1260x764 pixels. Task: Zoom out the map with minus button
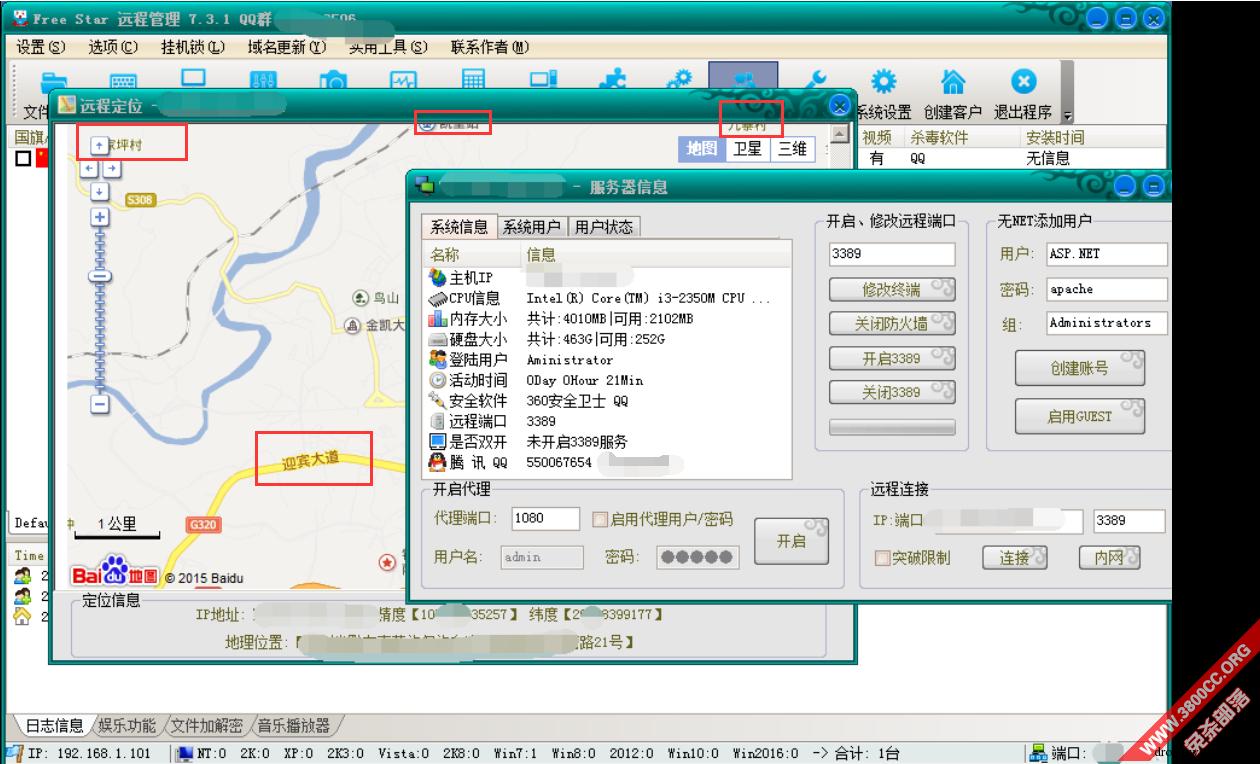[99, 404]
